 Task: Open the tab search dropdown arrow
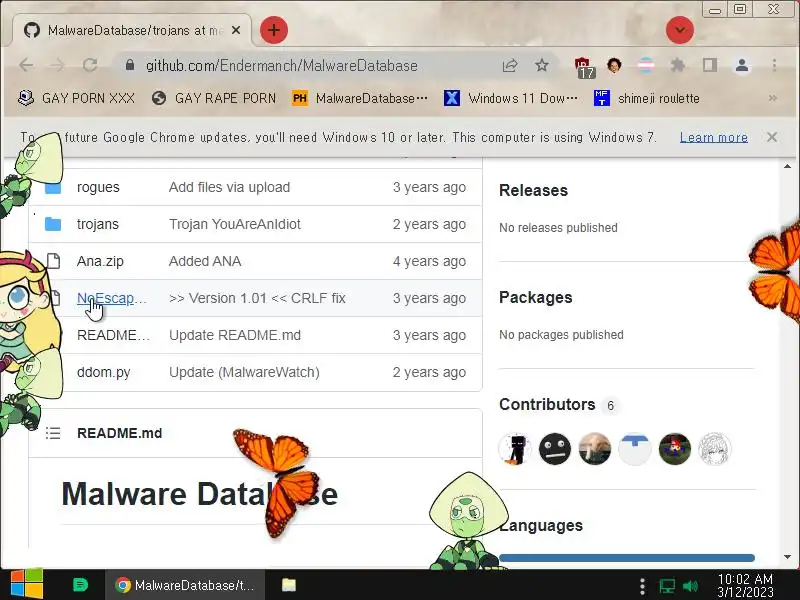[x=680, y=30]
